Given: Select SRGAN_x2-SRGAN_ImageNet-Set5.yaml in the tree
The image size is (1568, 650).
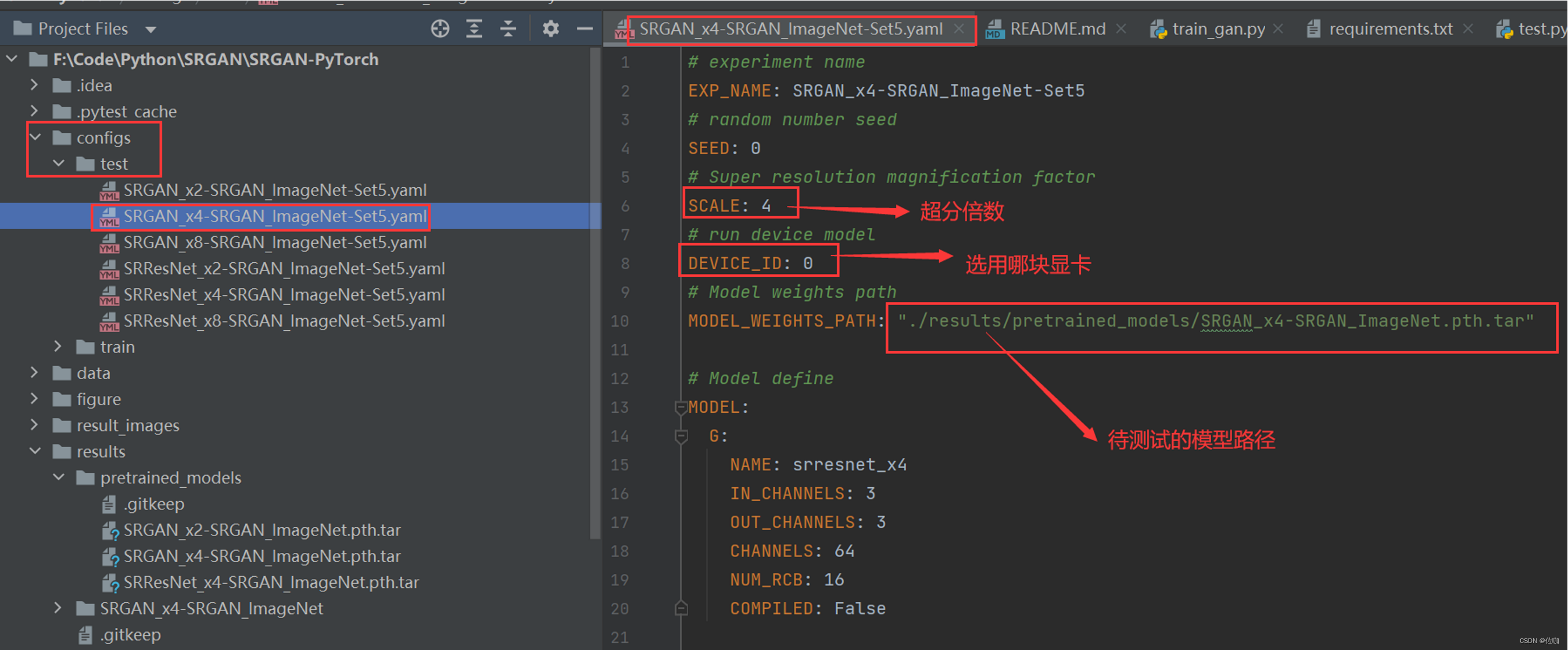Looking at the screenshot, I should tap(274, 190).
